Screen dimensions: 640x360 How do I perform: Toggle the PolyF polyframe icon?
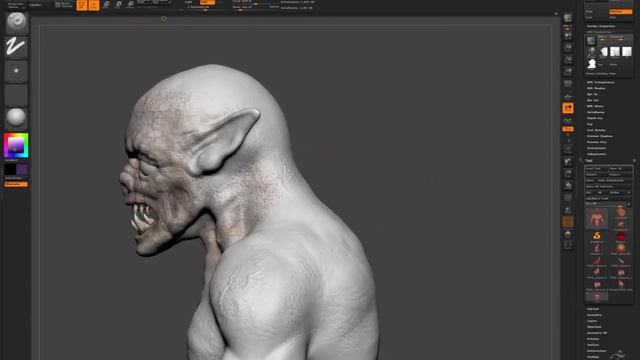568,198
